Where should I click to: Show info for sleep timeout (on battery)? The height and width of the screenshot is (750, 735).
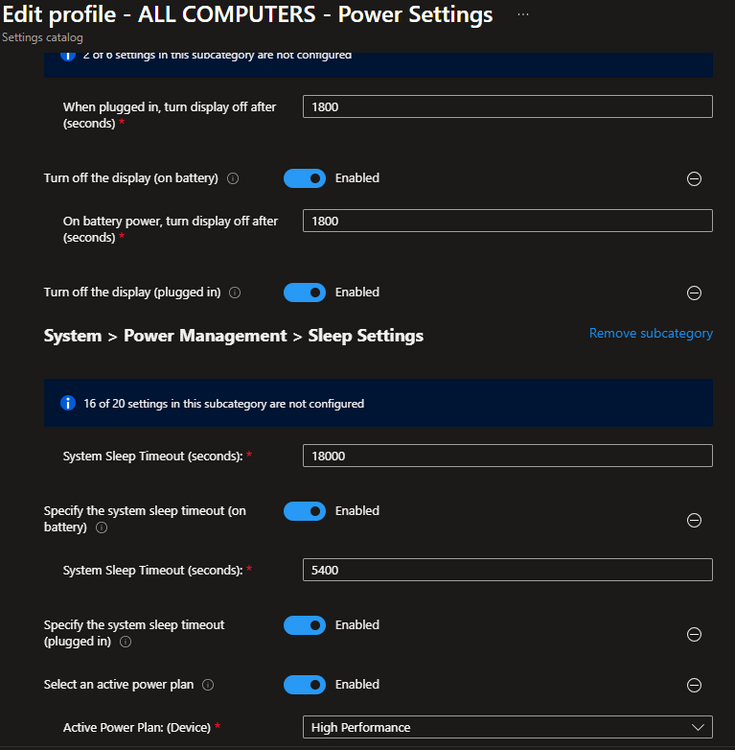coord(101,527)
